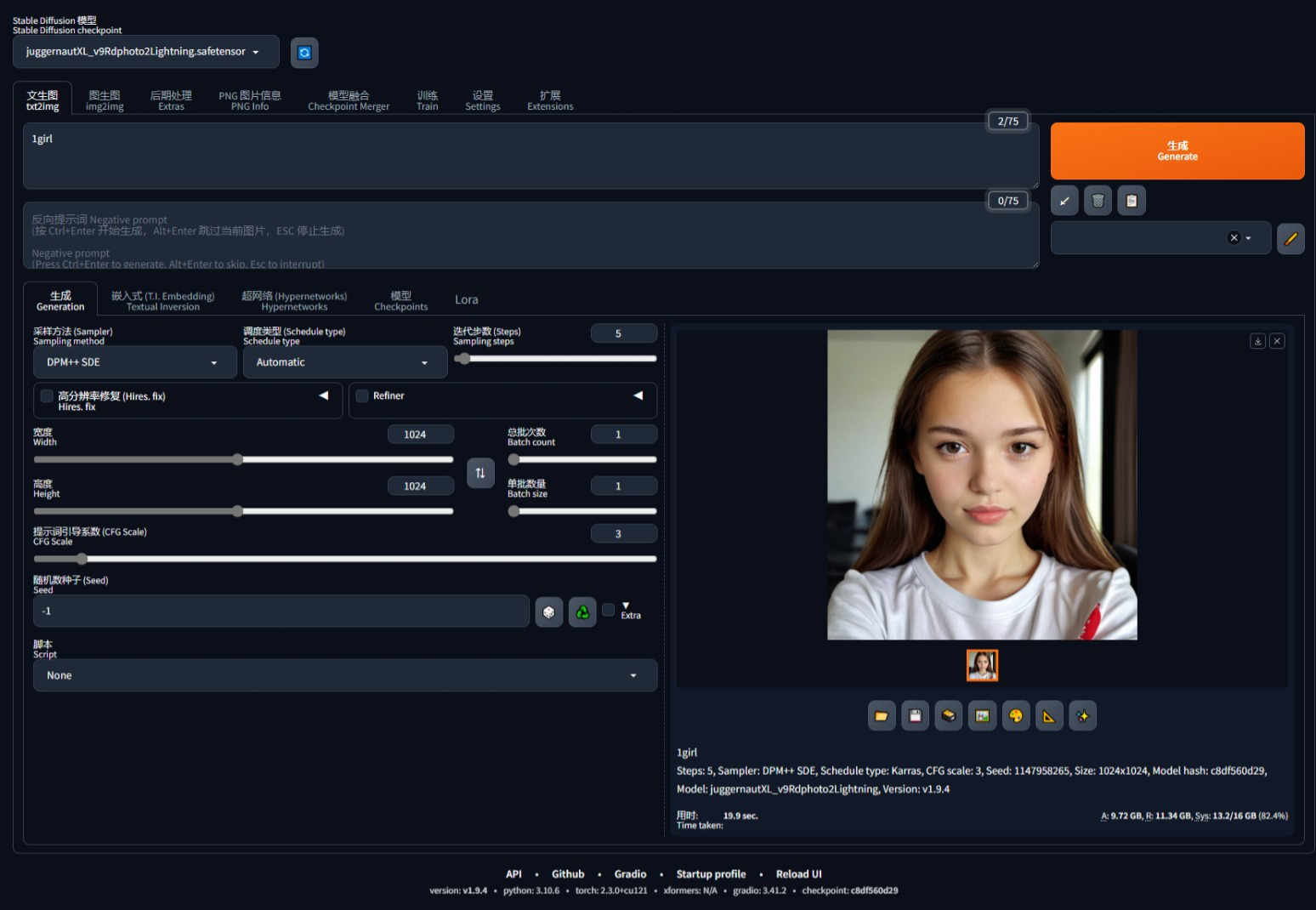Adjust the Height slider
The image size is (1316, 910).
tap(243, 512)
